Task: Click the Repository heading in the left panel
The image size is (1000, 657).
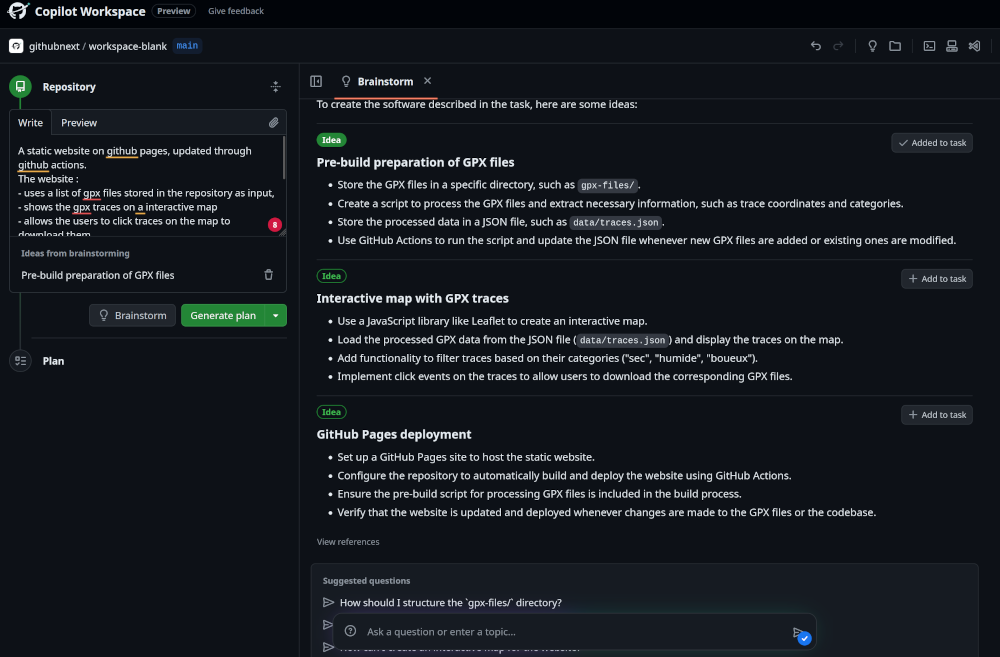Action: point(69,87)
